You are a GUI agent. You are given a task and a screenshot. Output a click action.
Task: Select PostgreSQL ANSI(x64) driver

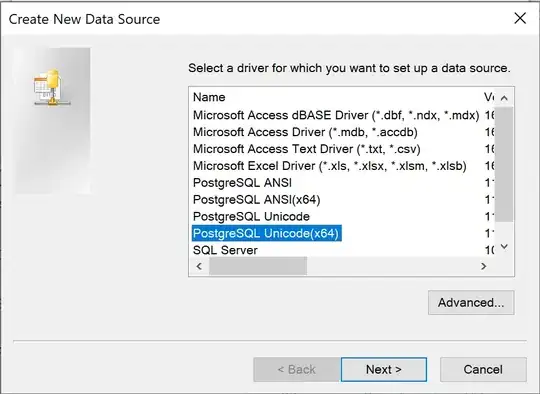tap(257, 199)
